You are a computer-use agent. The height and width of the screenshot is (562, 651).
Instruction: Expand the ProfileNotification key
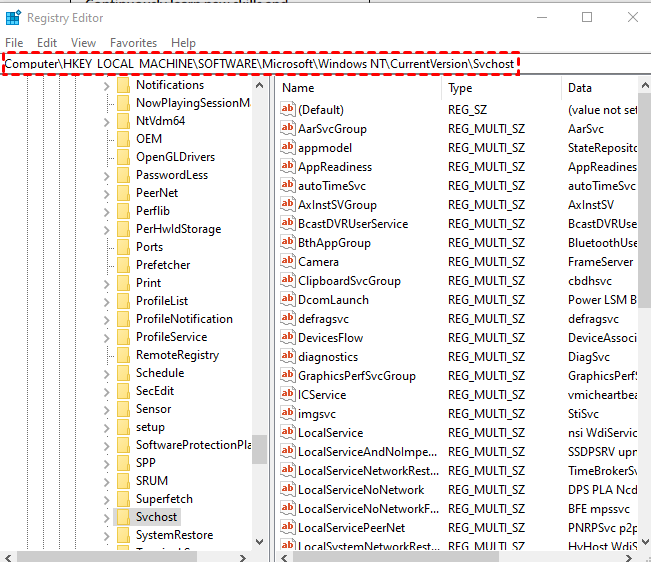(x=107, y=320)
